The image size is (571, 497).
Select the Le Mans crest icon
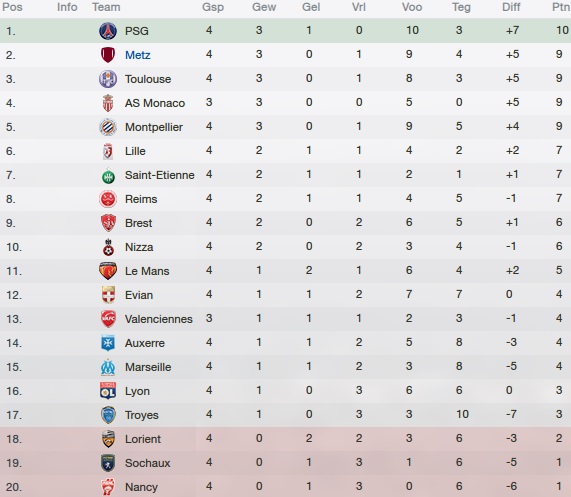coord(108,271)
